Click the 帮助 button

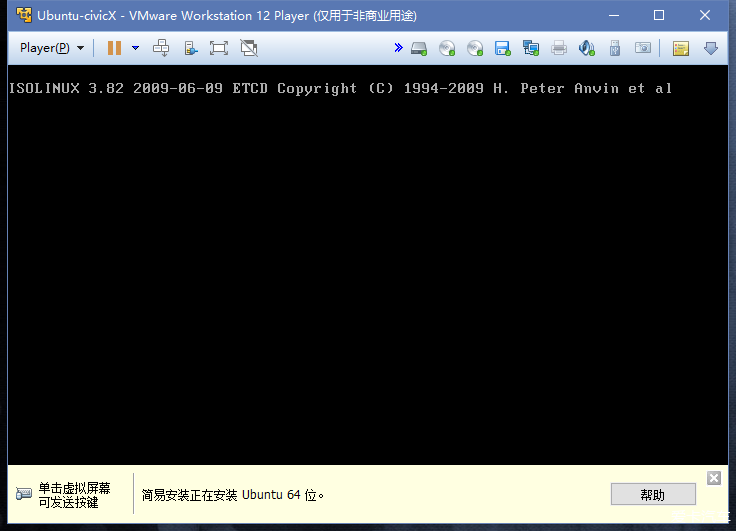[x=653, y=494]
